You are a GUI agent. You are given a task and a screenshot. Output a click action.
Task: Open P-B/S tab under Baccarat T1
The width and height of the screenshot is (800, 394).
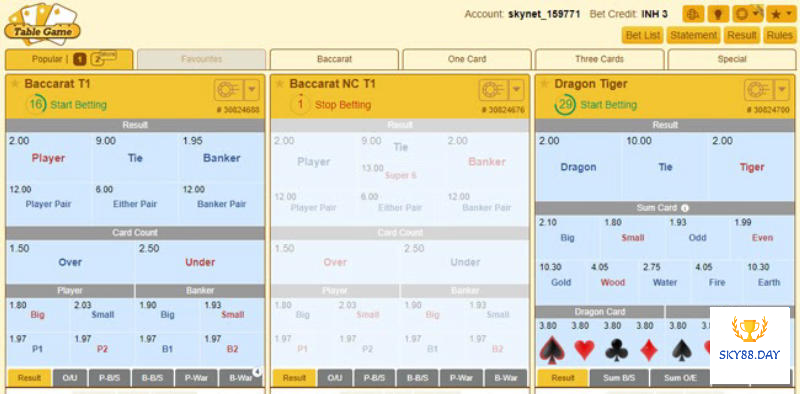tap(109, 378)
